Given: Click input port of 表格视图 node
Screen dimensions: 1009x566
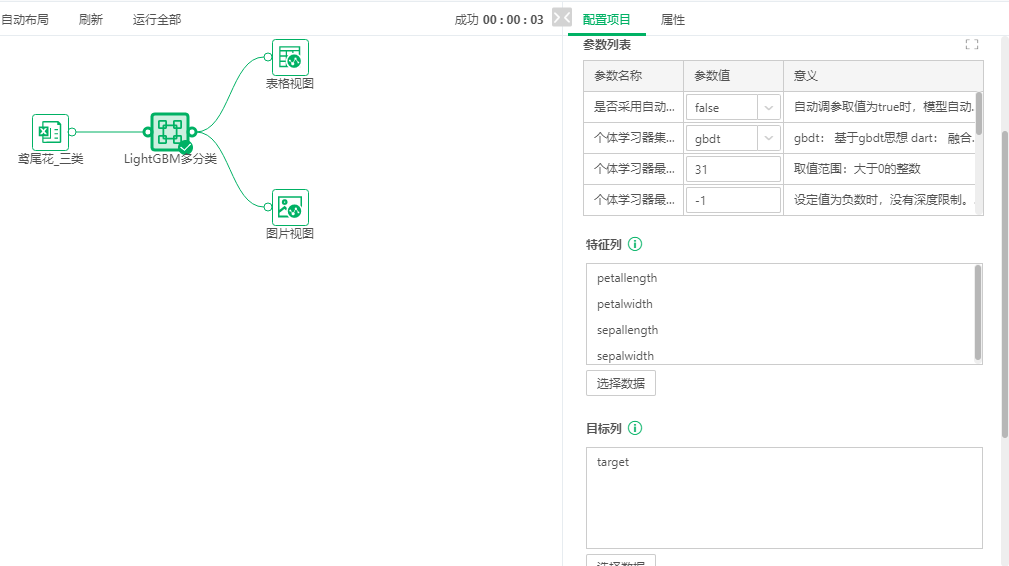Looking at the screenshot, I should point(268,57).
